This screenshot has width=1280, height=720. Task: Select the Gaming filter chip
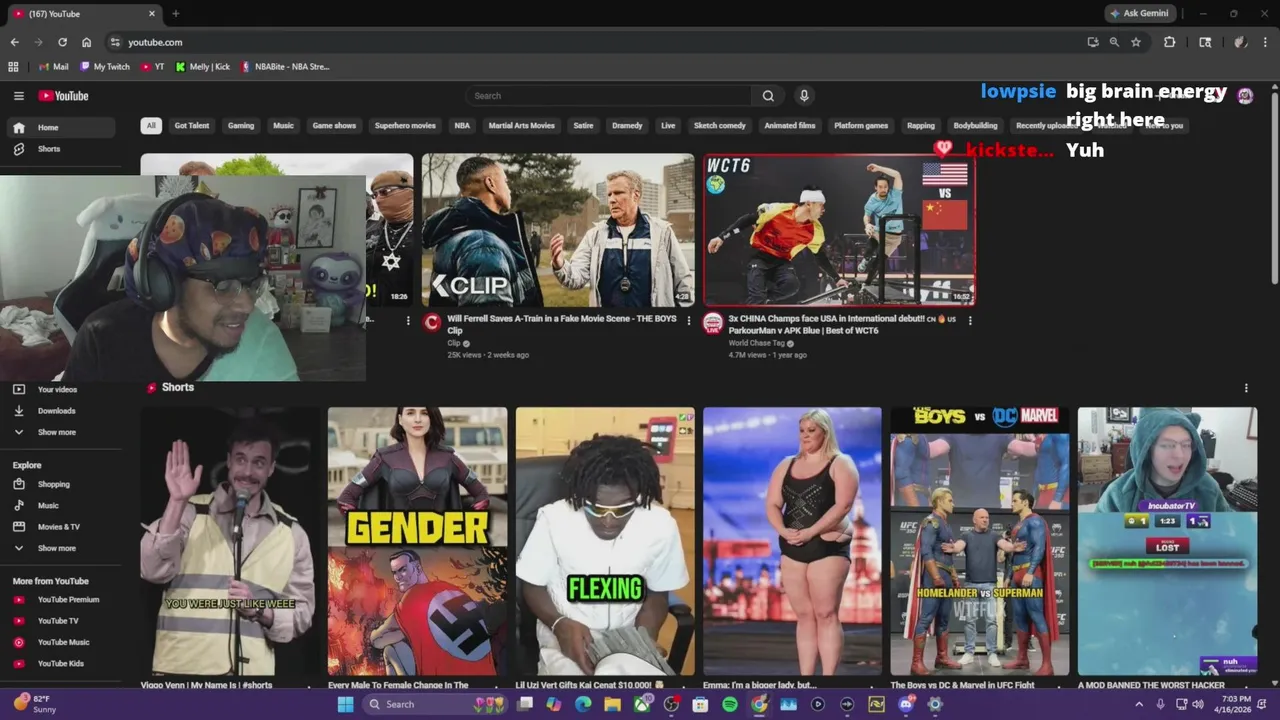(241, 126)
